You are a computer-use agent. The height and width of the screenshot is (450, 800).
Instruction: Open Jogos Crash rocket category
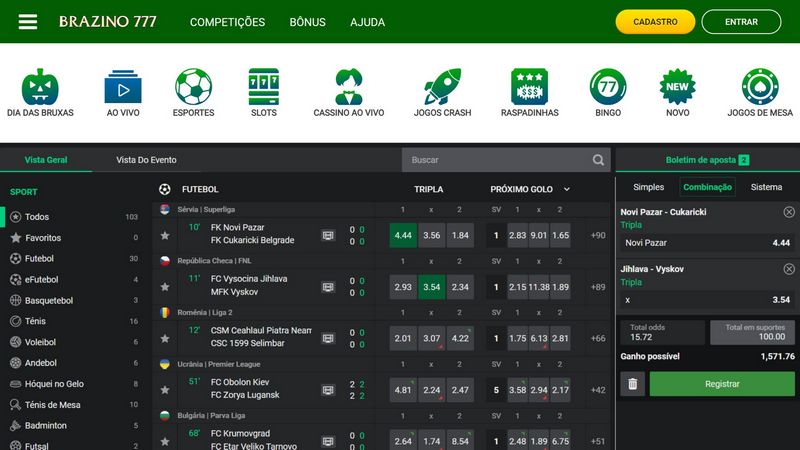pyautogui.click(x=442, y=92)
